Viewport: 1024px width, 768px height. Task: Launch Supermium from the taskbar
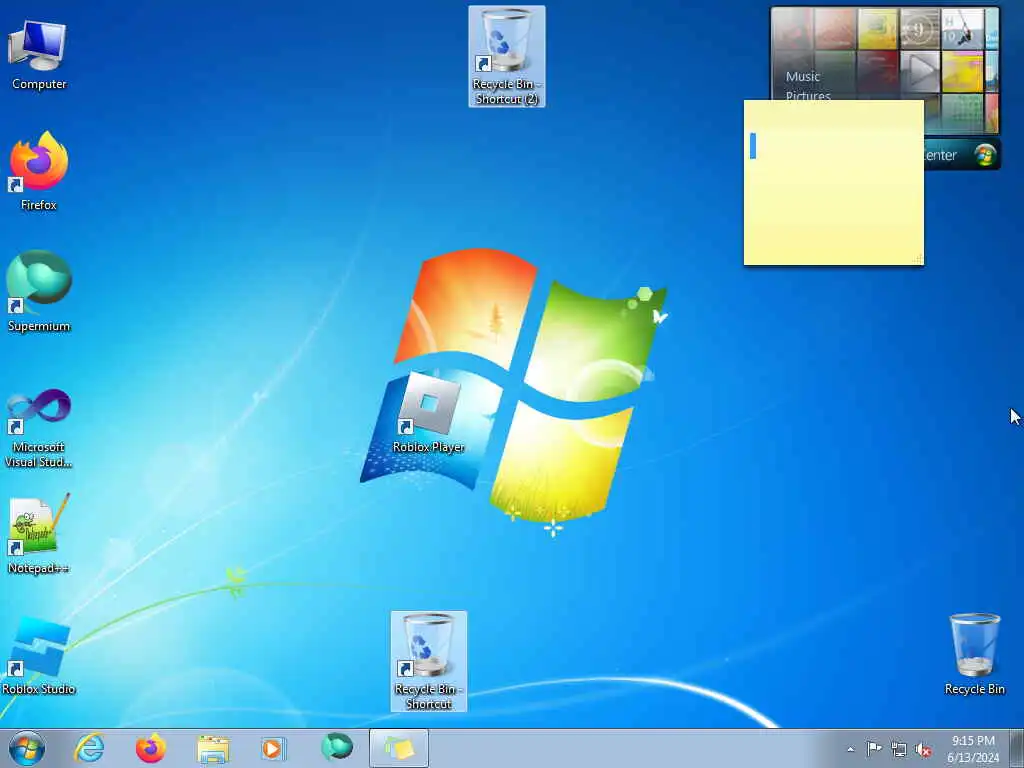(x=337, y=748)
